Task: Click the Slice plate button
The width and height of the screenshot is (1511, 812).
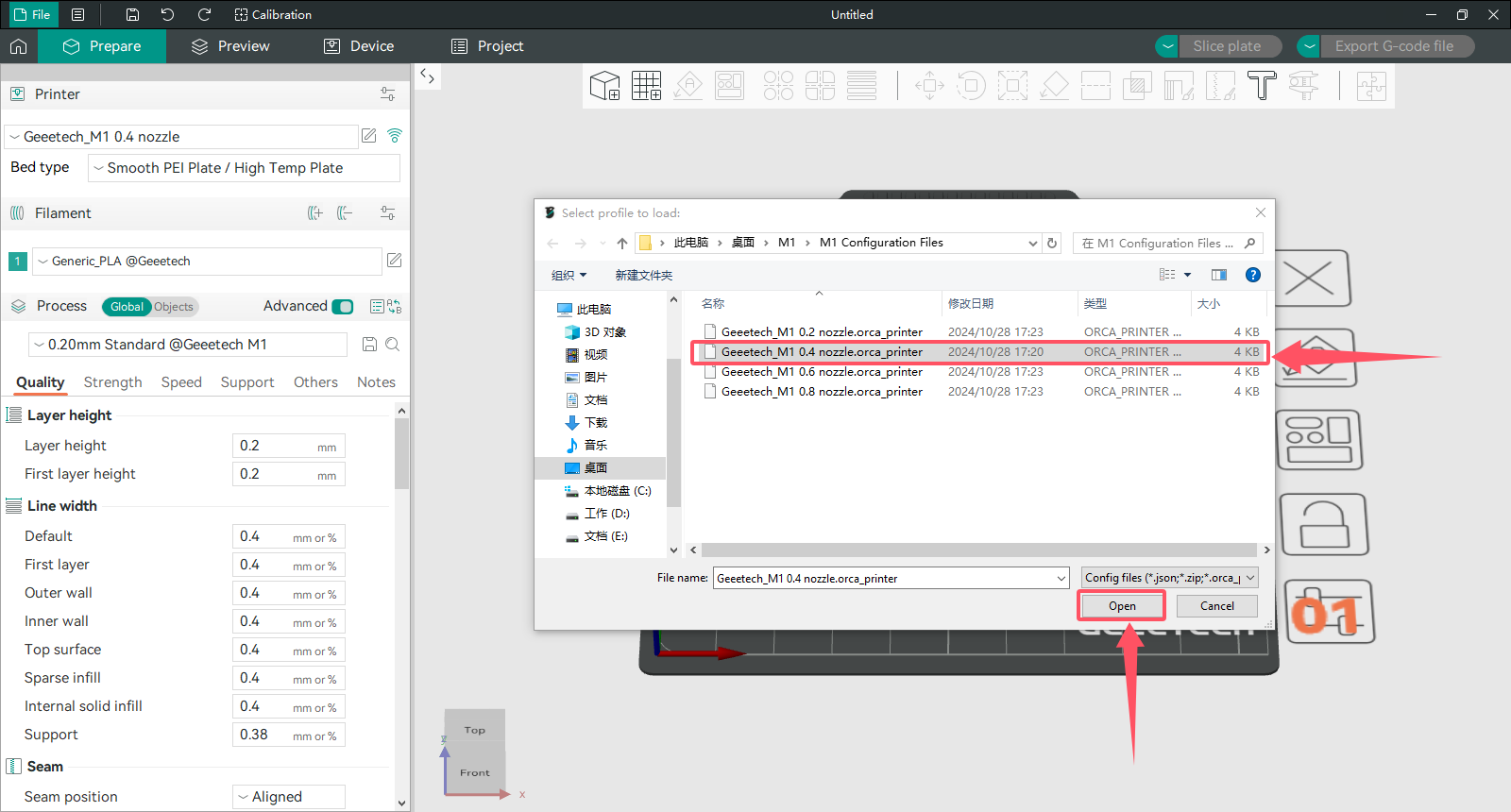Action: 1231,46
